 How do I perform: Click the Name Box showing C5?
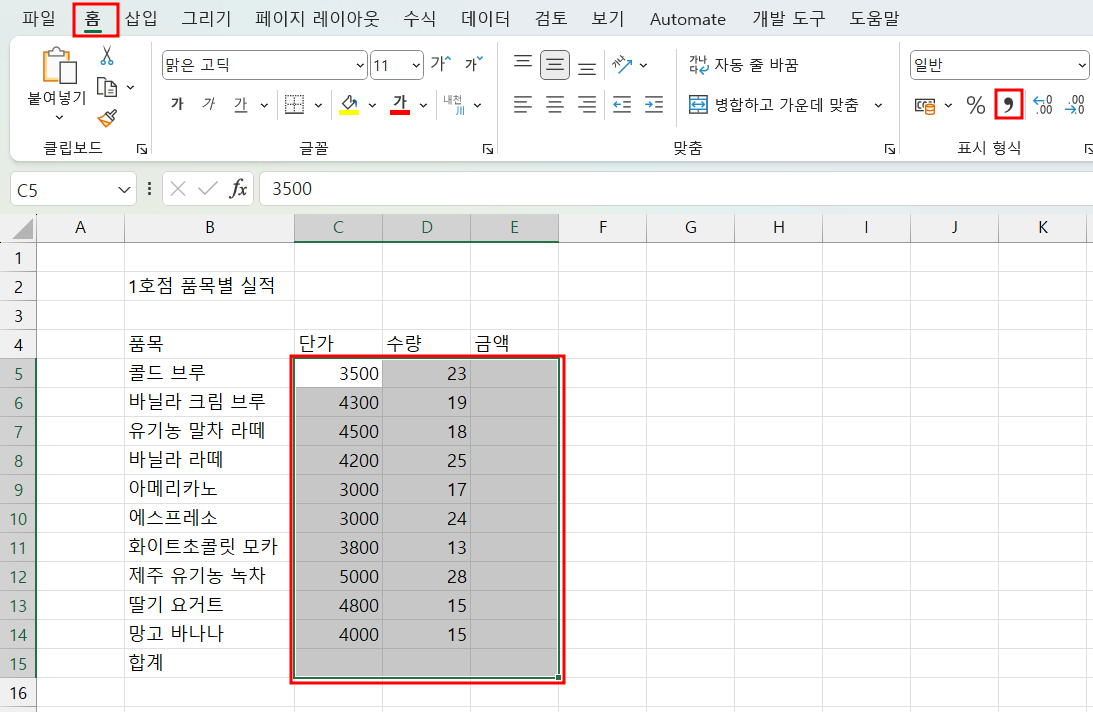click(62, 190)
